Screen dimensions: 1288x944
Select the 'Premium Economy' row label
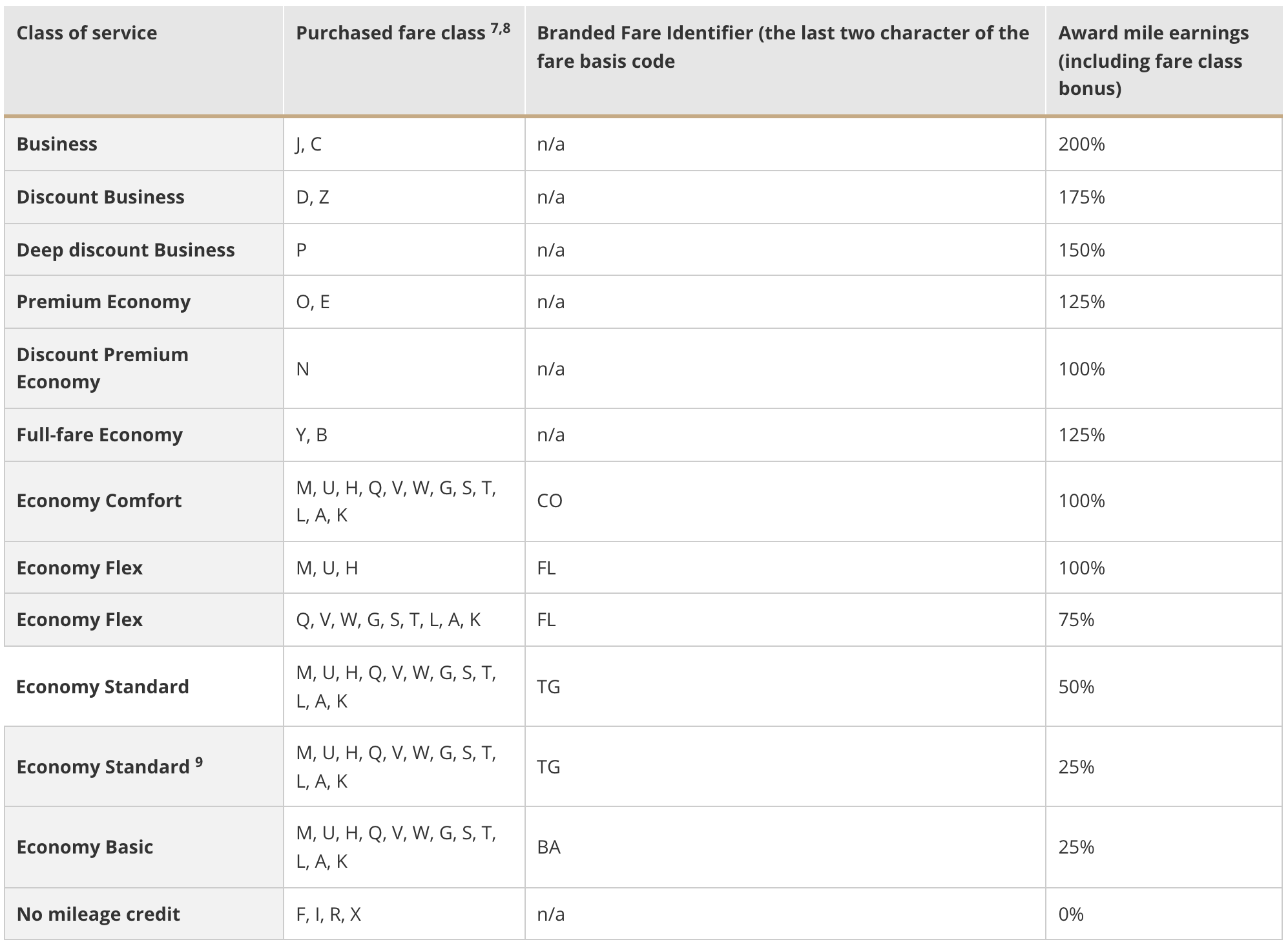point(103,302)
